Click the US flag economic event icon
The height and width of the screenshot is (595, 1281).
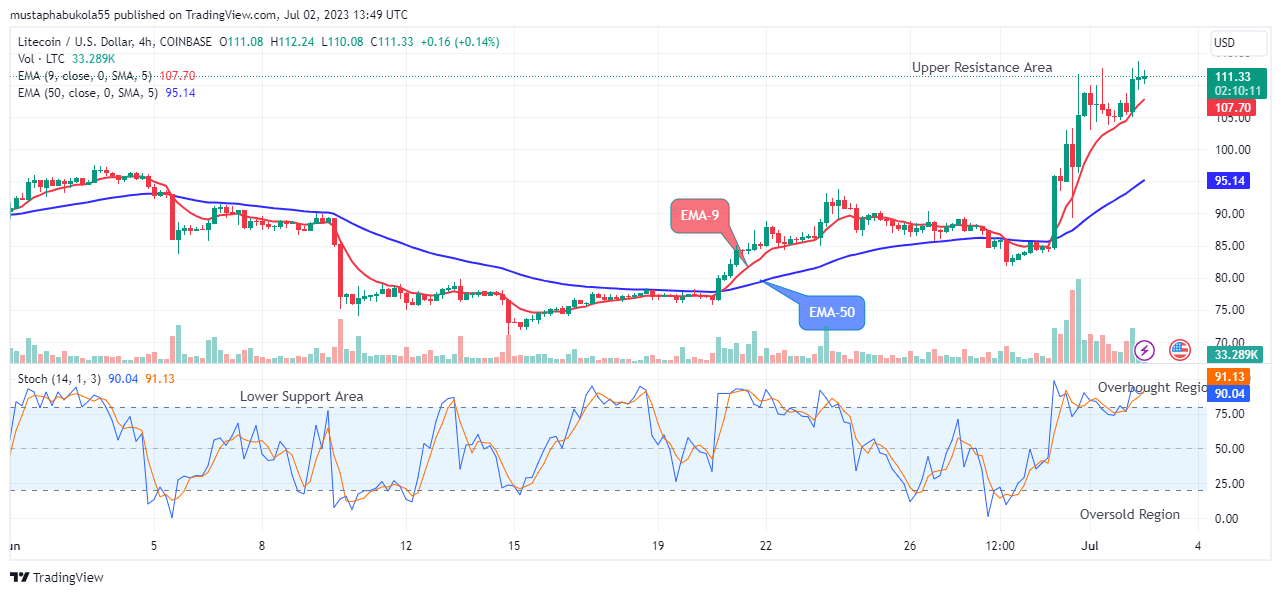click(1179, 350)
